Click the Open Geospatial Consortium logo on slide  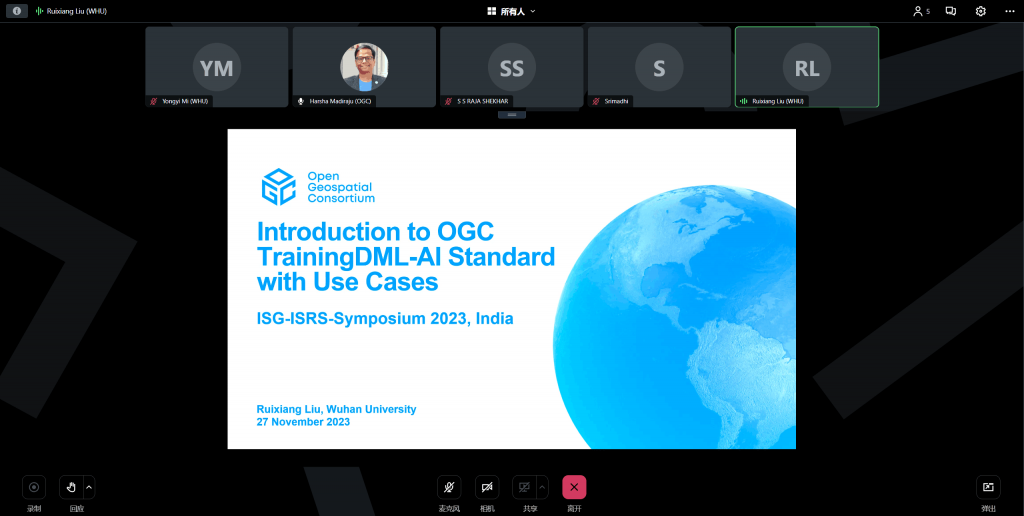(x=318, y=187)
